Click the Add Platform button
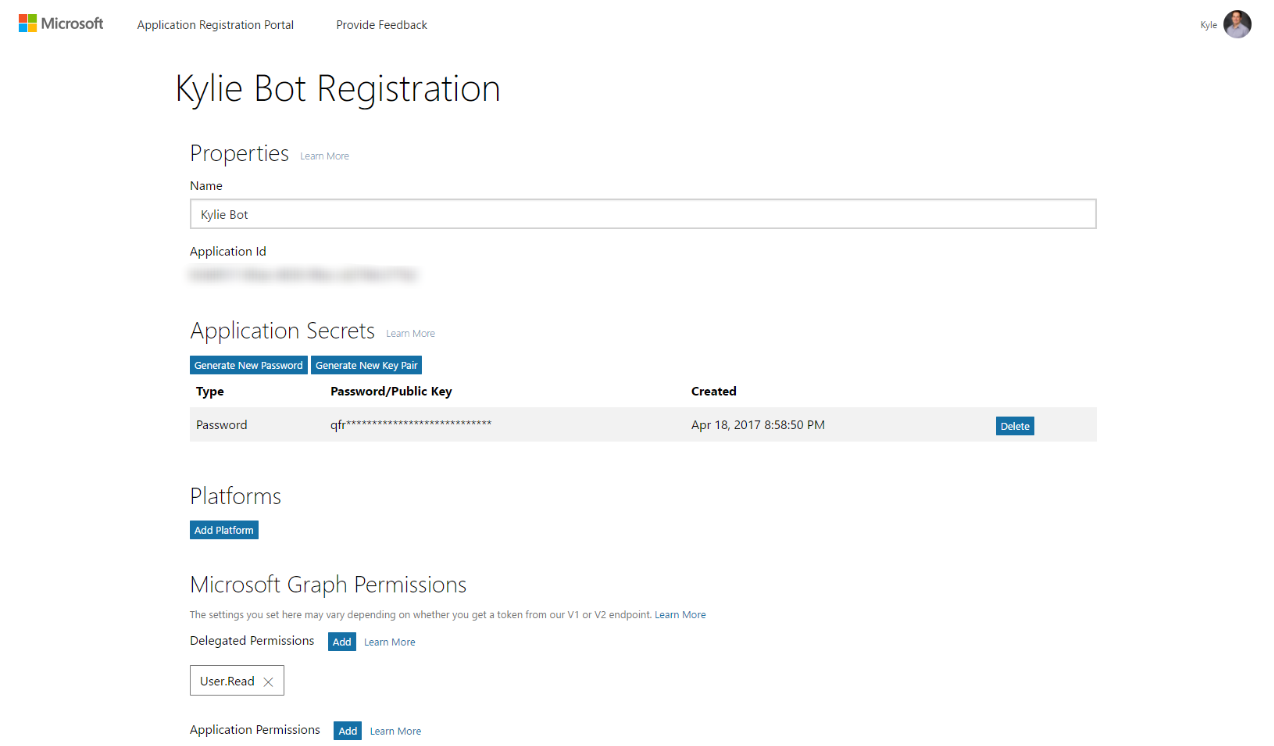 pyautogui.click(x=224, y=530)
